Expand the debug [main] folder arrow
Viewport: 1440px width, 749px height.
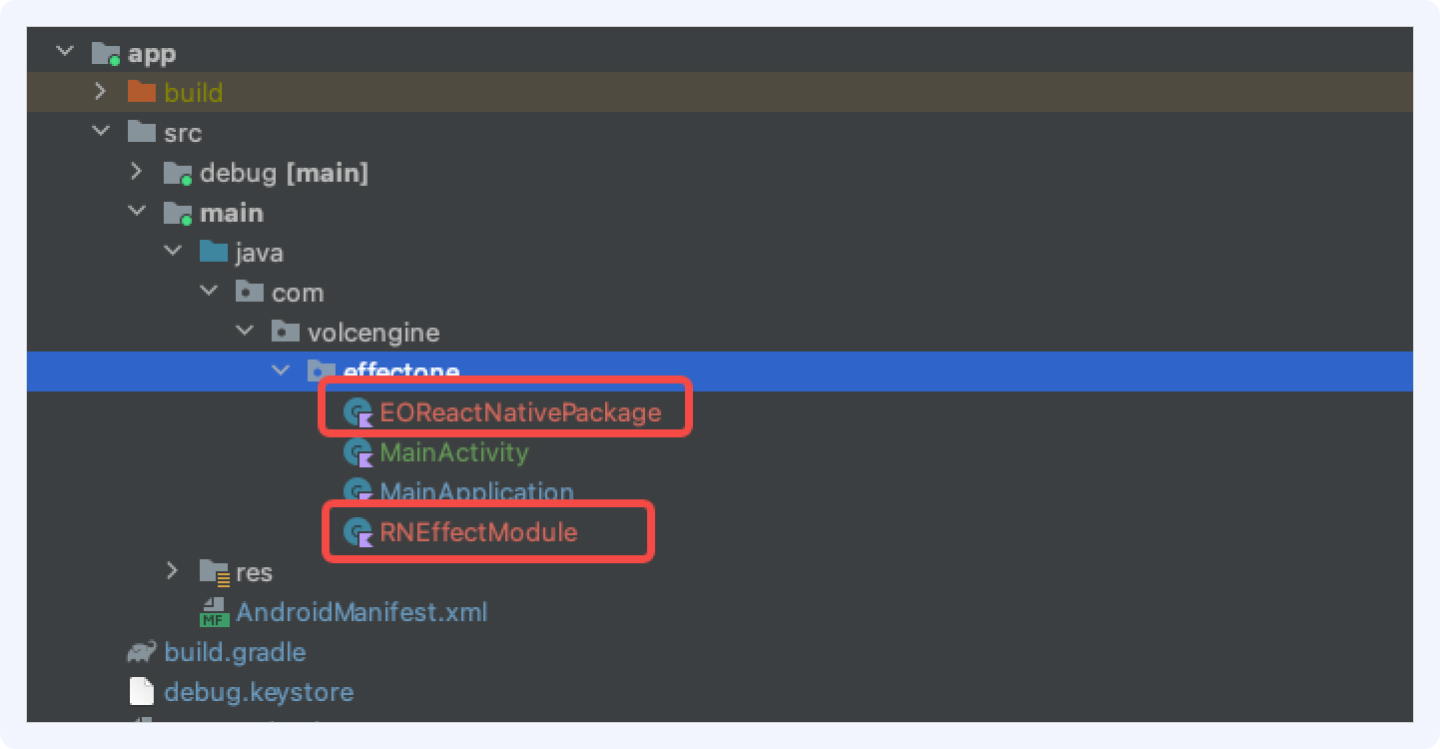[x=137, y=172]
